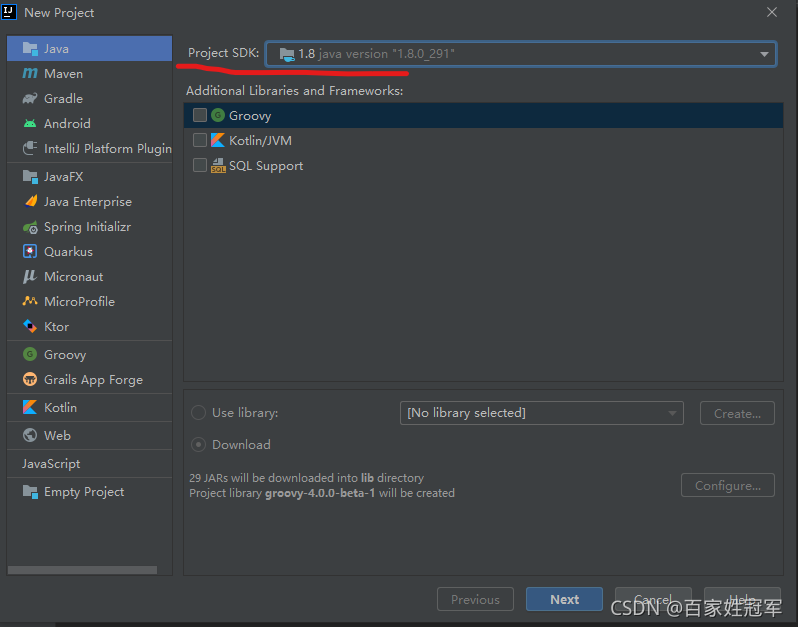
Task: Select Java Enterprise label in list
Action: coord(88,202)
